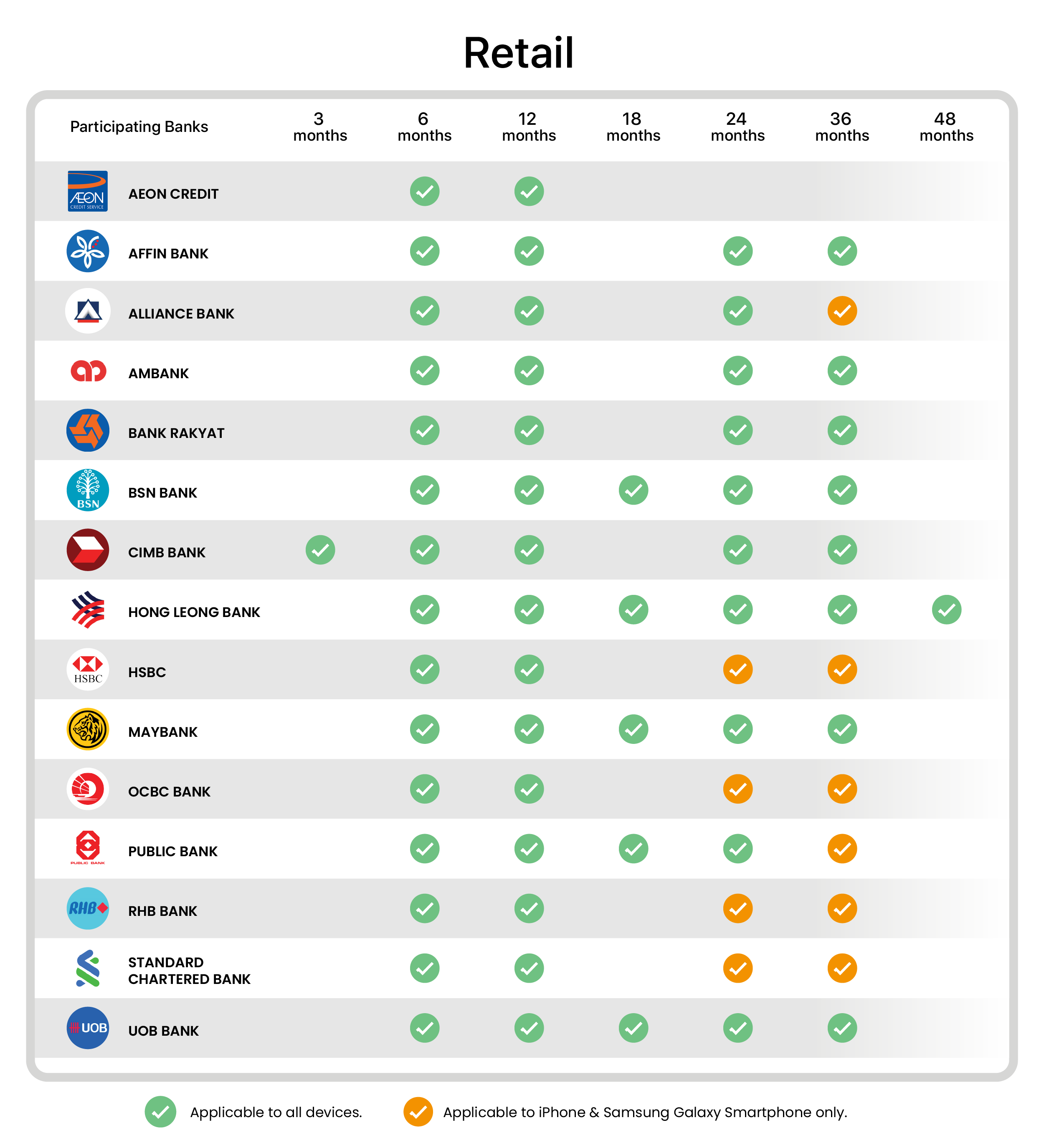This screenshot has width=1044, height=1148.
Task: Click the AEON Credit logo
Action: 88,191
